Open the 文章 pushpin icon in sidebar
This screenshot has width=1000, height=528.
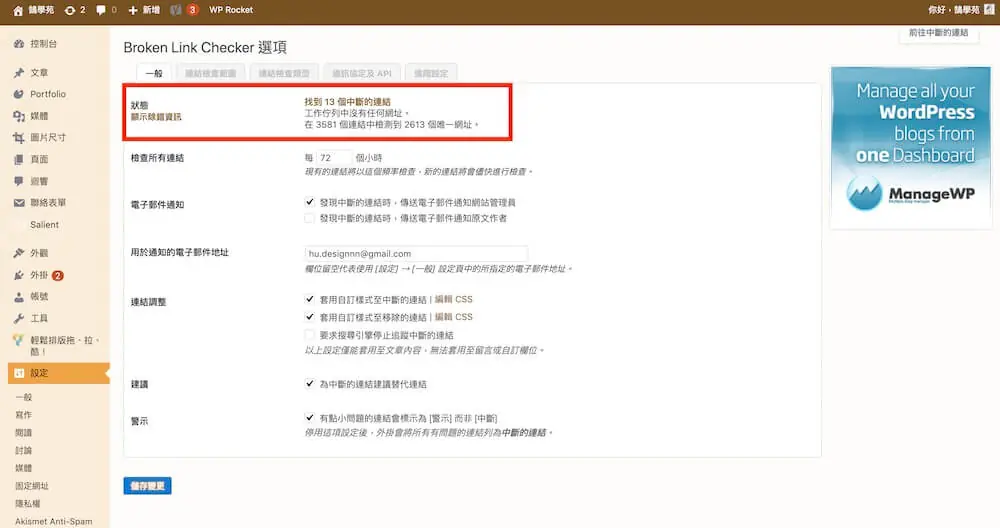(19, 73)
